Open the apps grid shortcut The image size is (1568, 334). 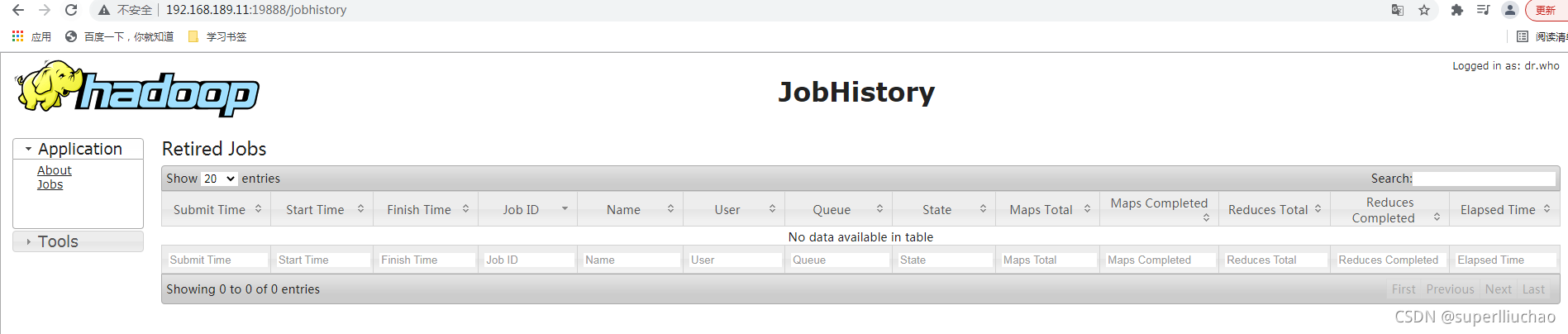click(31, 36)
